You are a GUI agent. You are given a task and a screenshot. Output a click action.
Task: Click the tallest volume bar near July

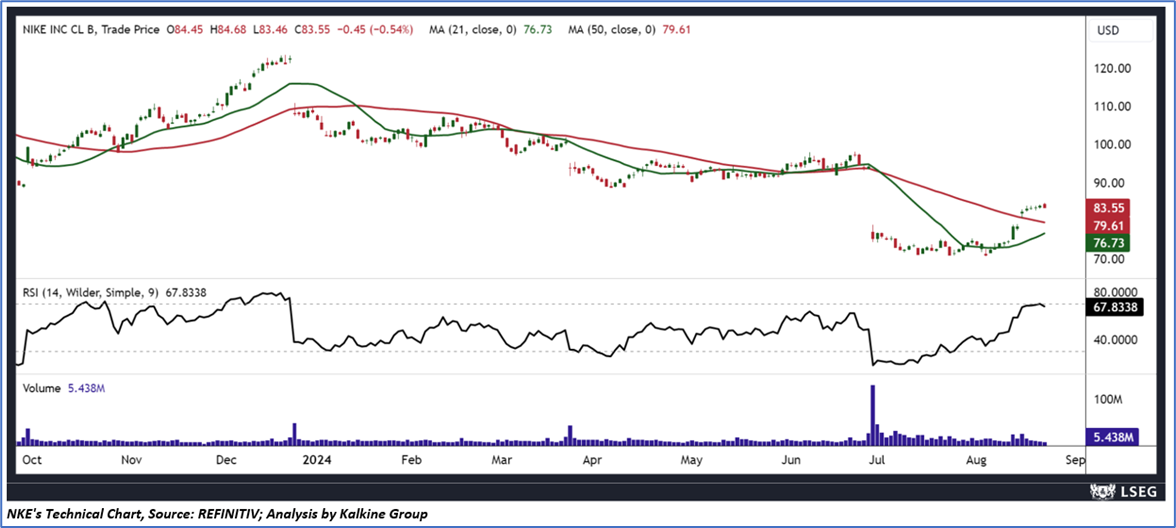pos(872,415)
